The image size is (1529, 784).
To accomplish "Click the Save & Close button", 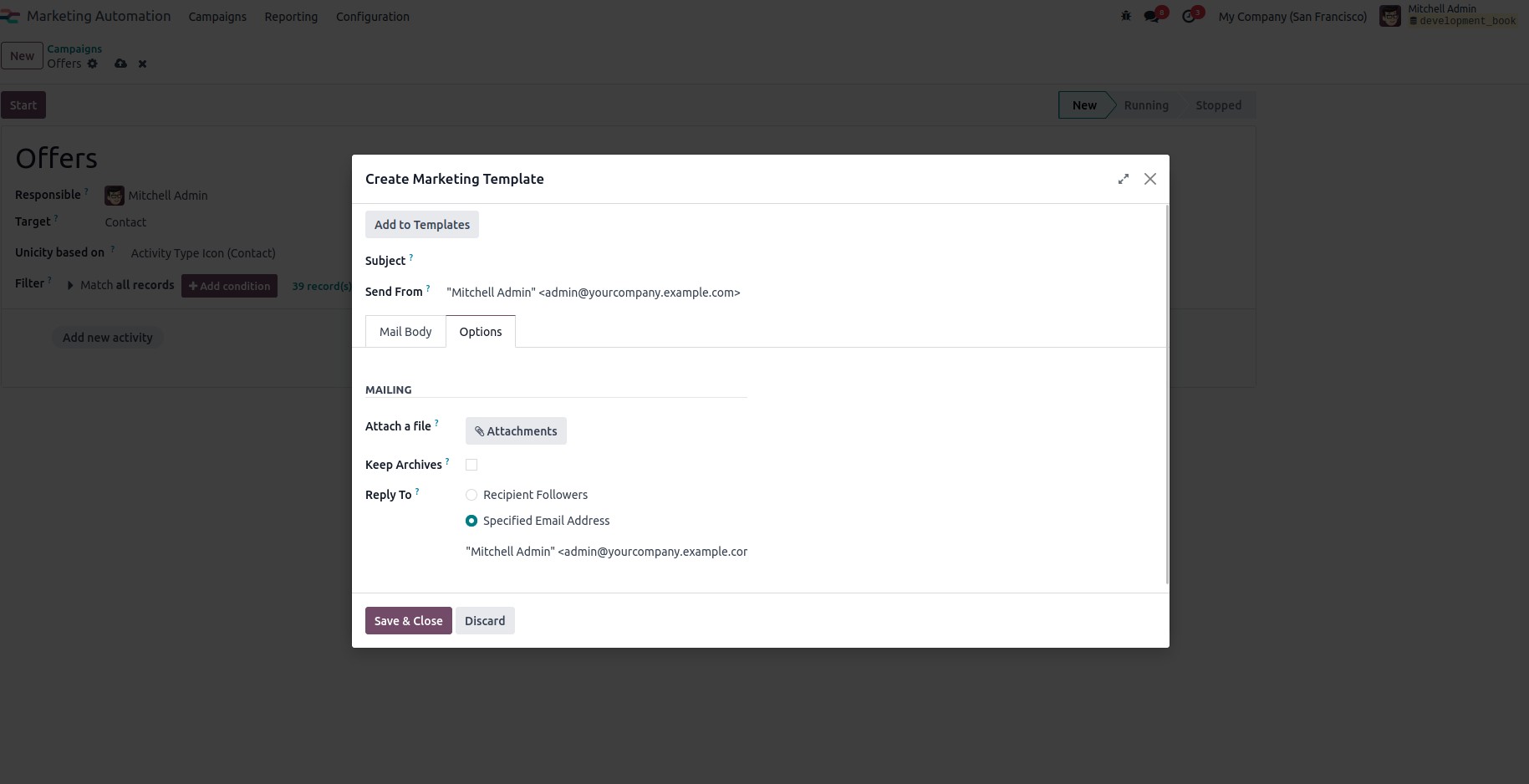I will pyautogui.click(x=408, y=620).
